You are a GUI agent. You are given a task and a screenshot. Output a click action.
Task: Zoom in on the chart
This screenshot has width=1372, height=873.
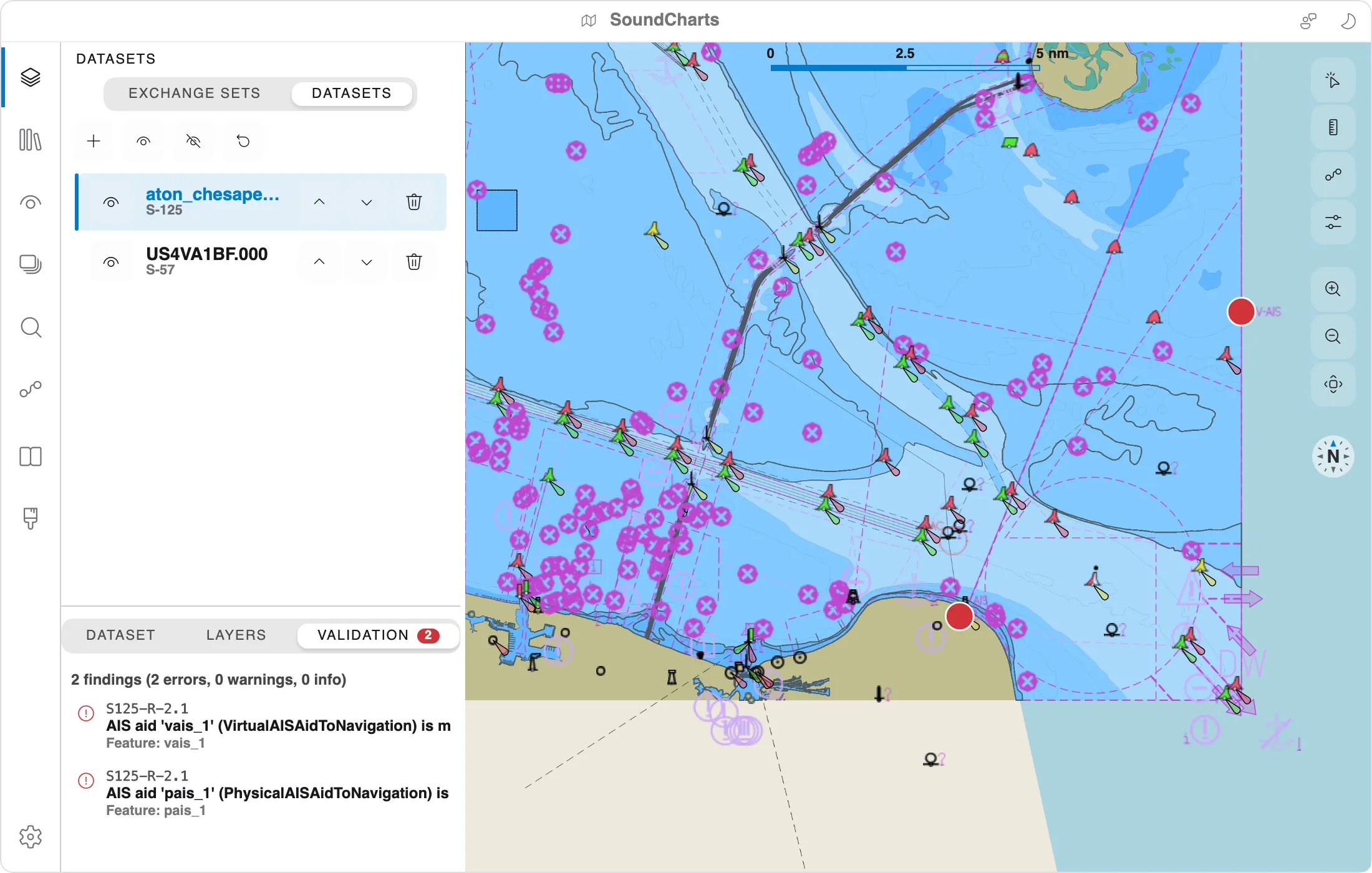(x=1333, y=289)
